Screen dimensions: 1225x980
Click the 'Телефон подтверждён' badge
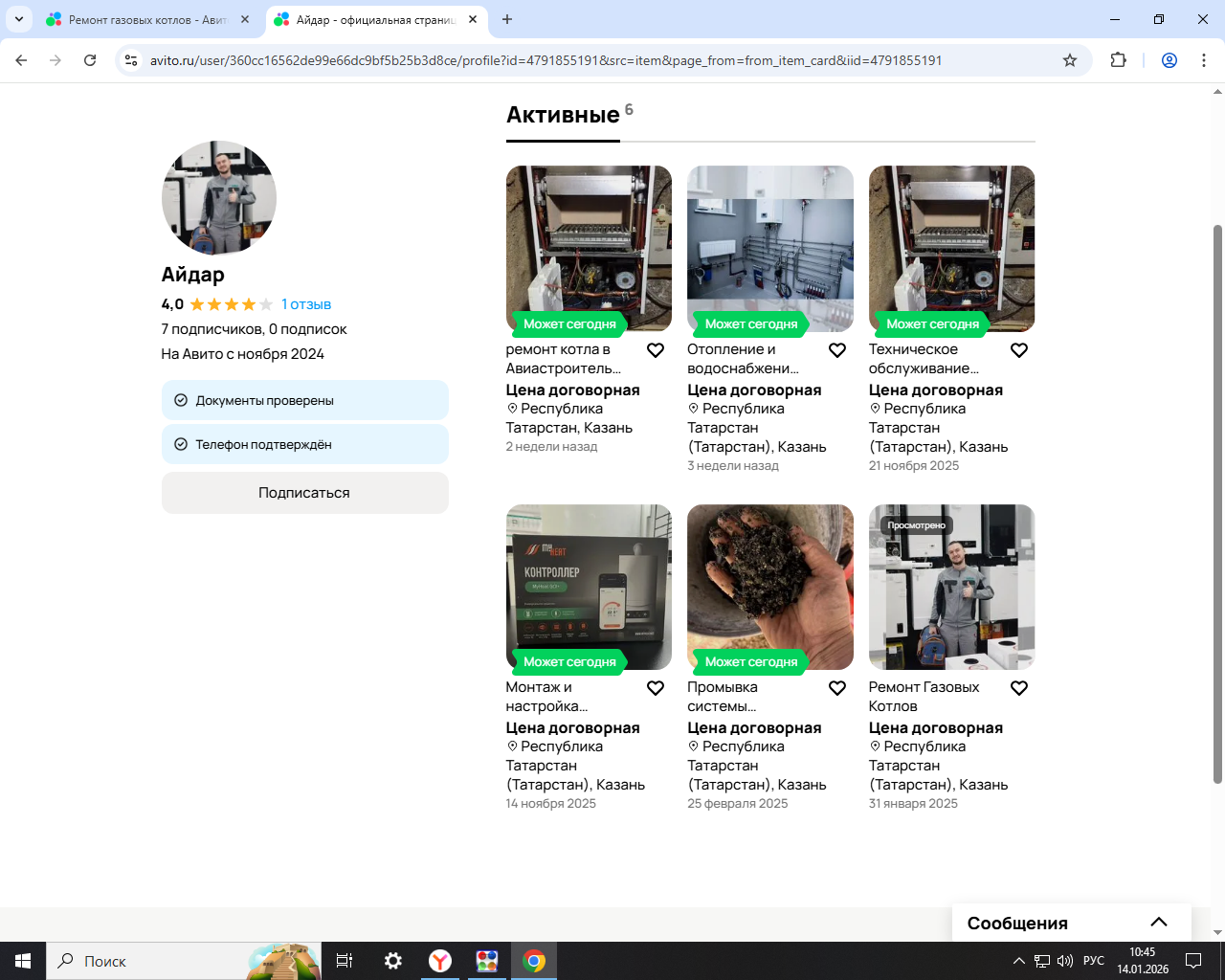pyautogui.click(x=305, y=444)
